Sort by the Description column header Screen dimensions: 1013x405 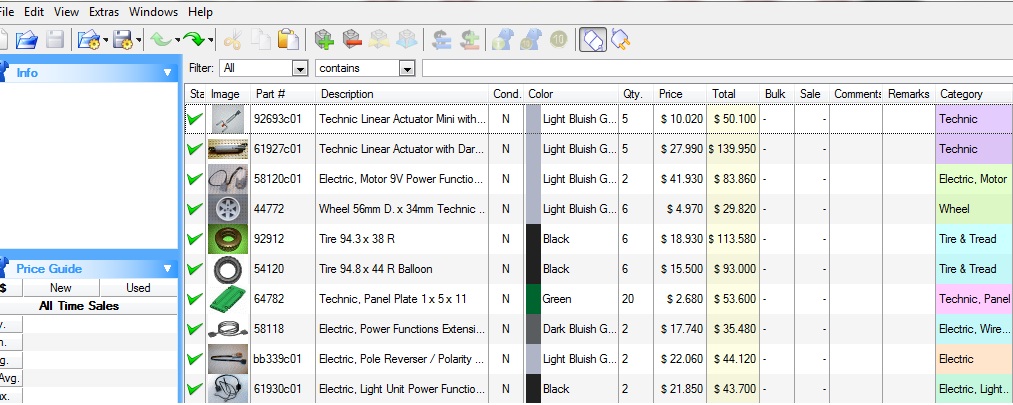point(402,94)
